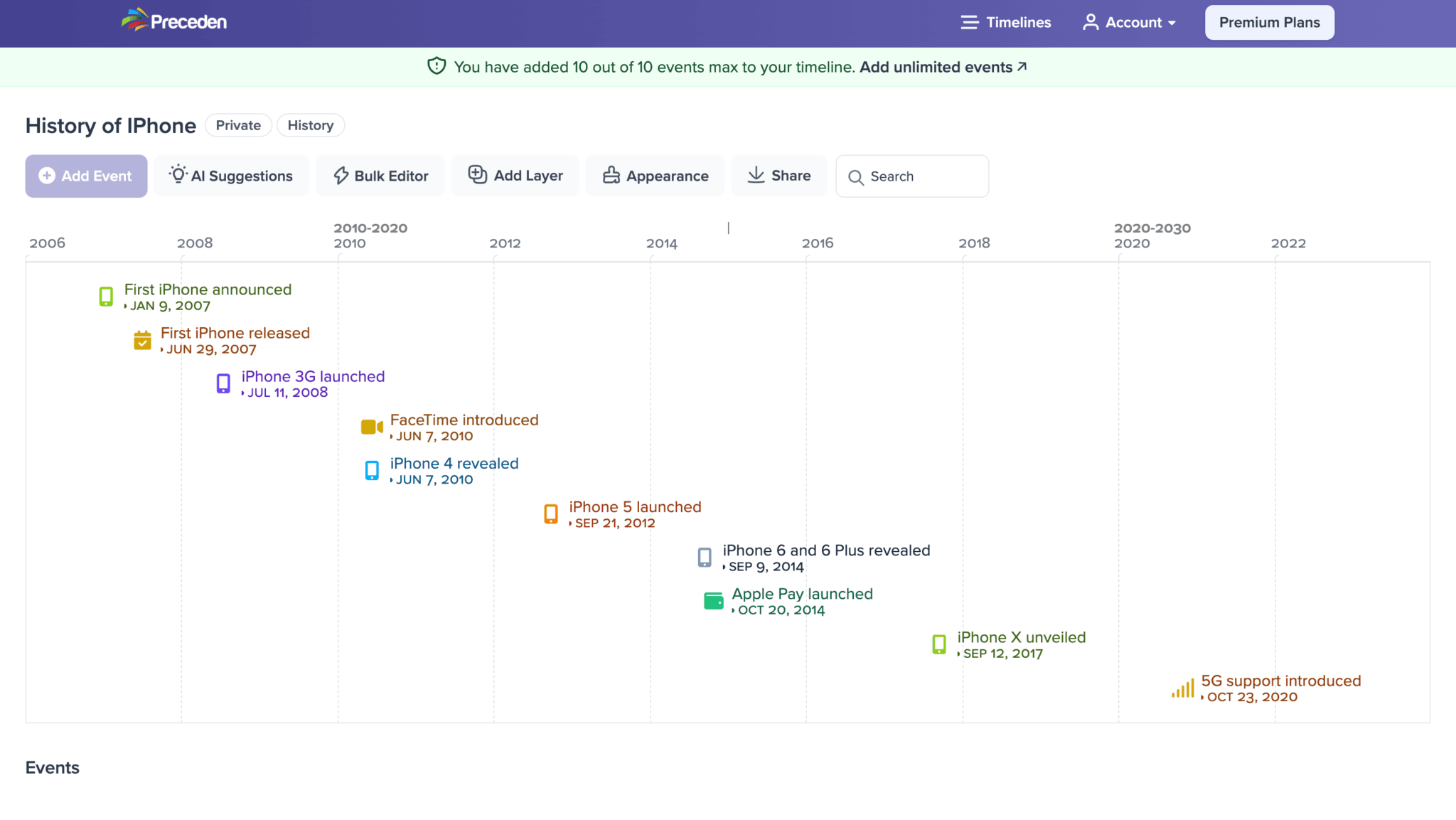
Task: Click the purple phone icon for iPhone 3G
Action: coord(223,384)
